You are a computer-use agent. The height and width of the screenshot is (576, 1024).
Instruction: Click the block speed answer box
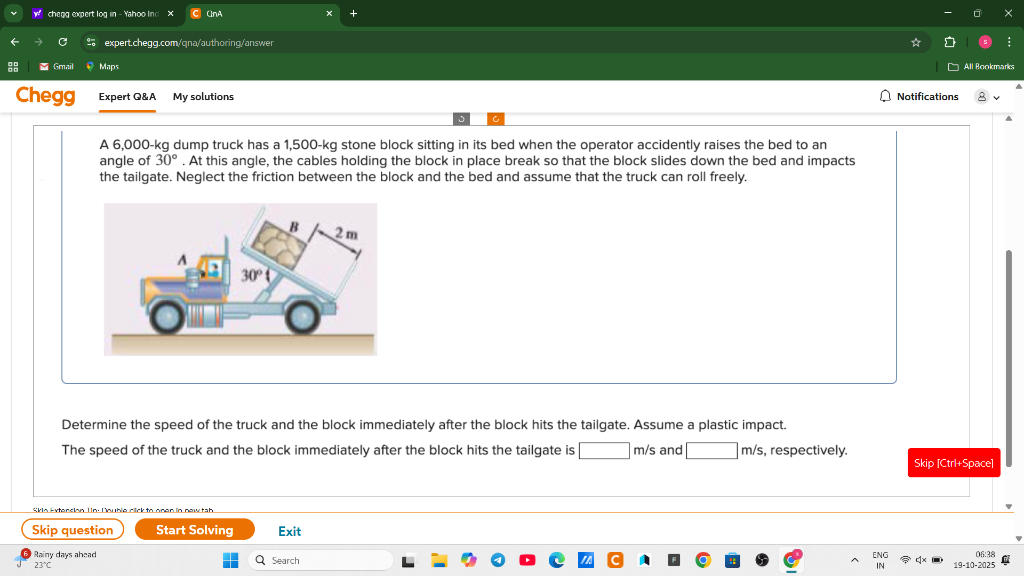point(712,451)
